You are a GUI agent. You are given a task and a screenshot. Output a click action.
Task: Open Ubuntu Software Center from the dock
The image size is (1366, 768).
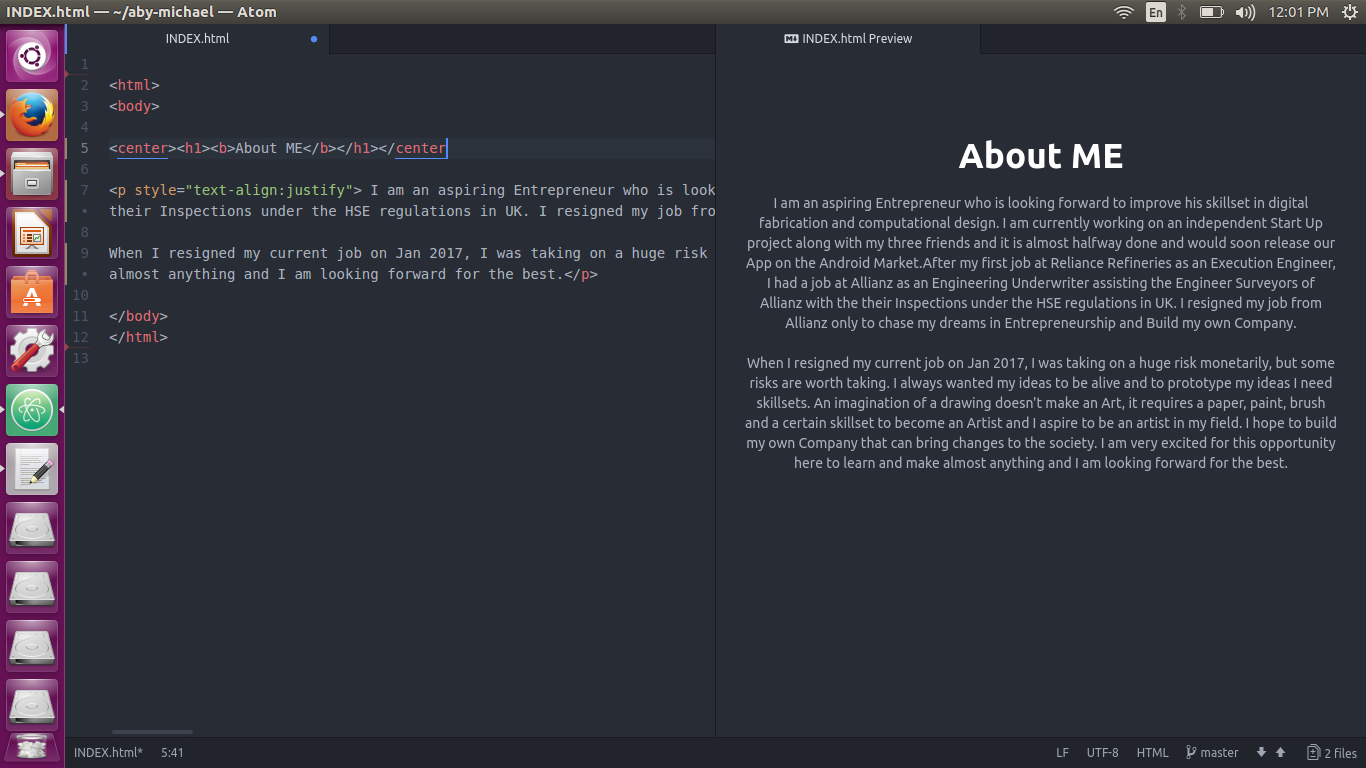click(x=32, y=292)
